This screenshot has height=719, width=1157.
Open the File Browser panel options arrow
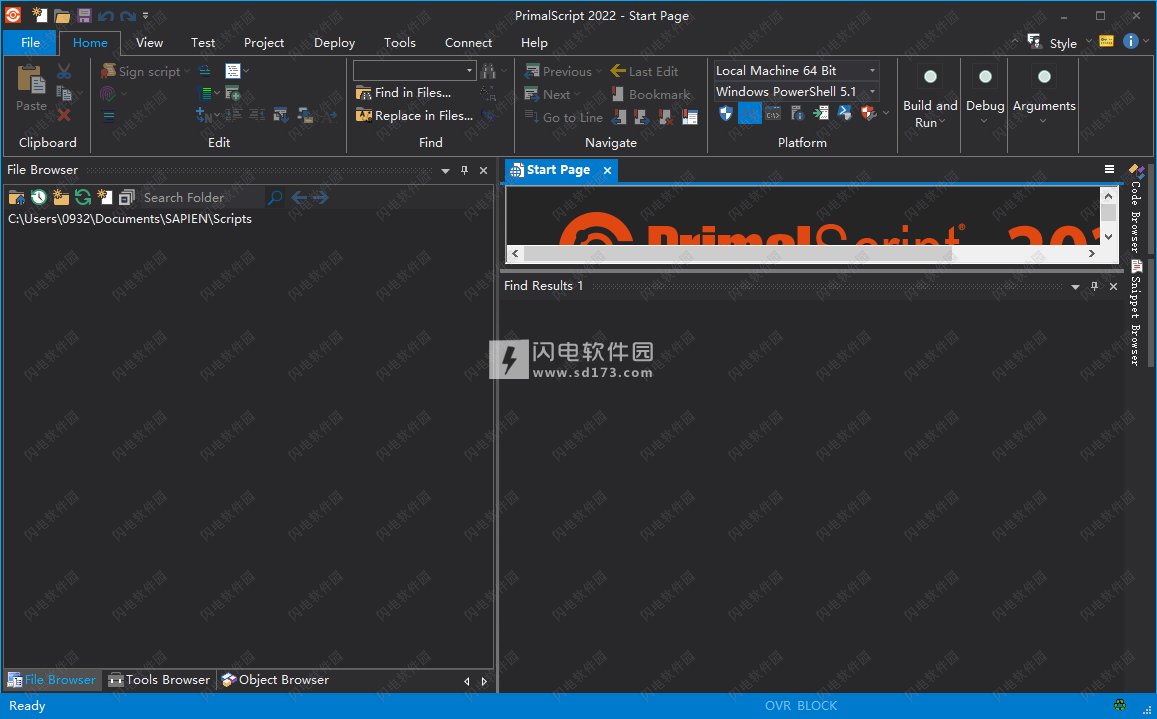pos(446,171)
